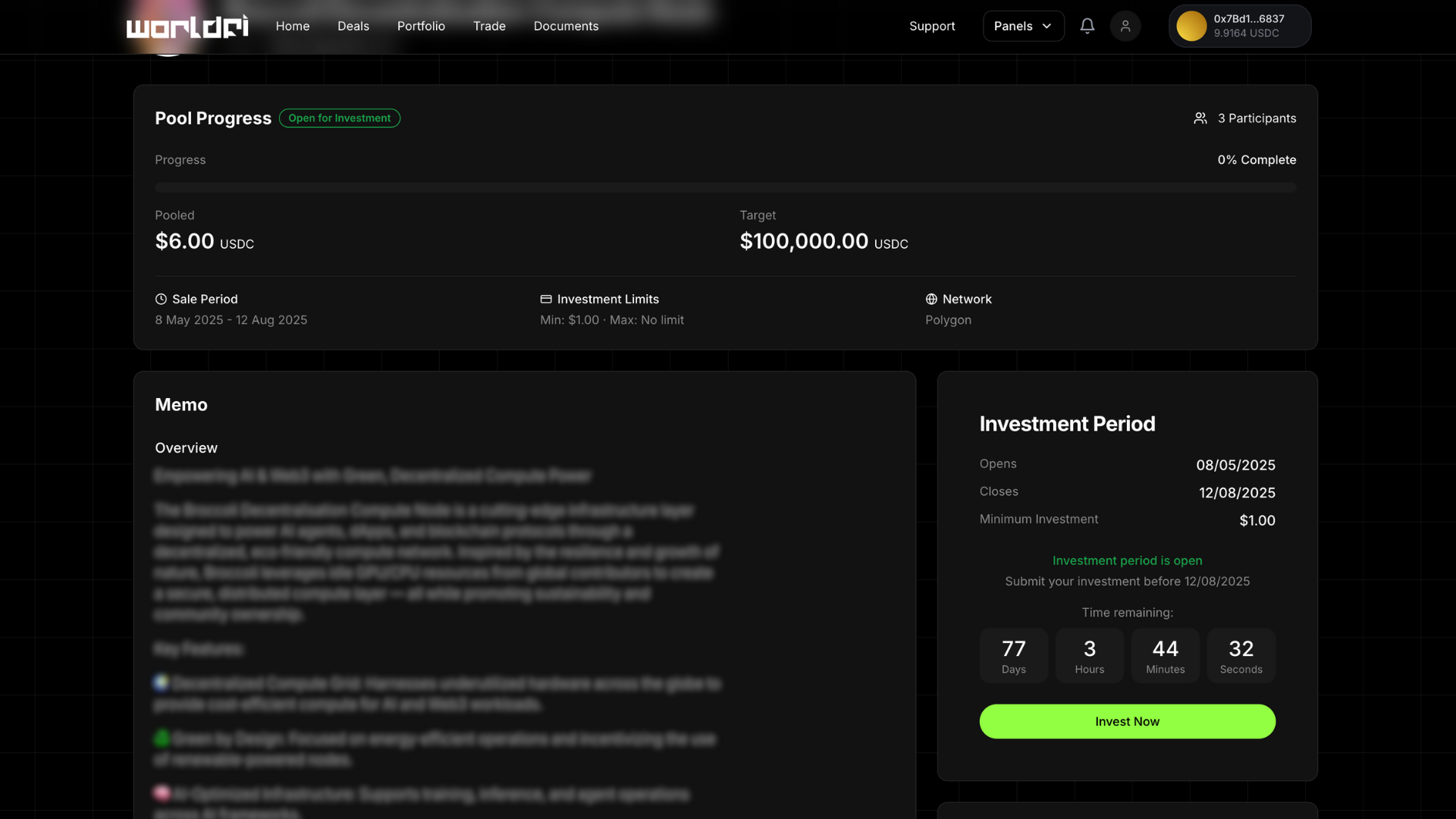Screen dimensions: 1456x819
Task: Open notifications bell icon
Action: pyautogui.click(x=1087, y=26)
